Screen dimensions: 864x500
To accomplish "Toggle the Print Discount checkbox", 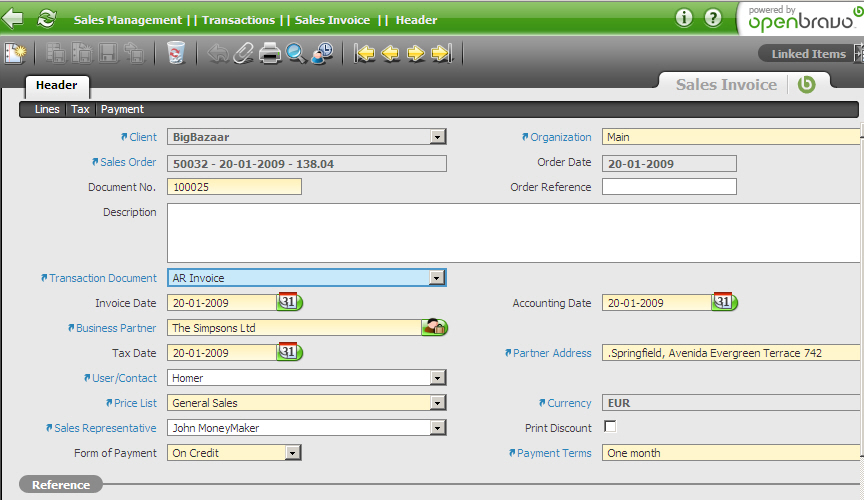I will click(x=610, y=426).
